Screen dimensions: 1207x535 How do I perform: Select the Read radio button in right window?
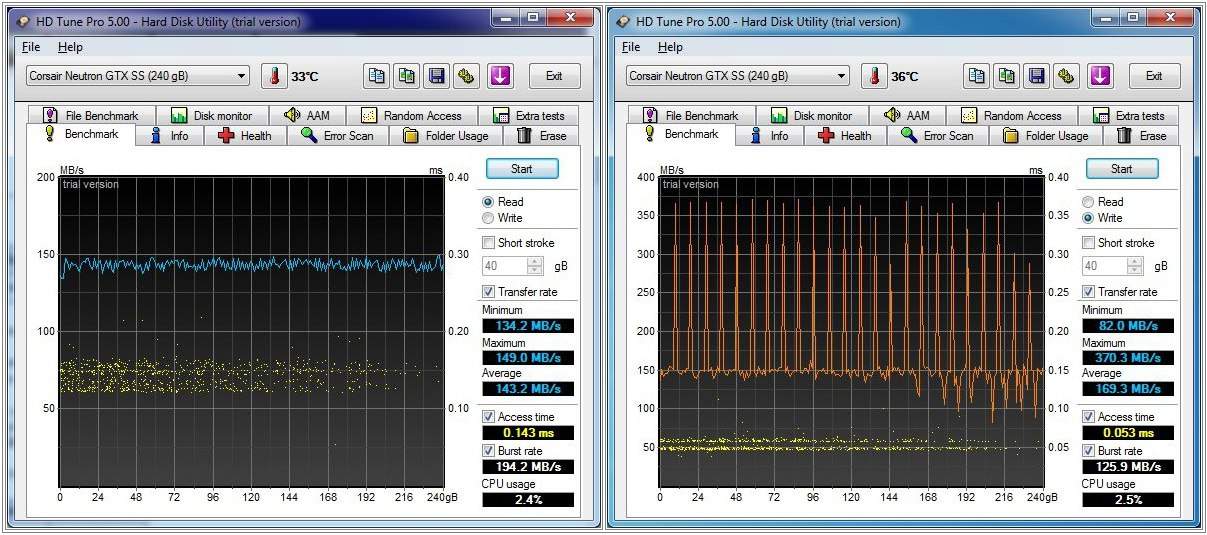tap(1088, 202)
